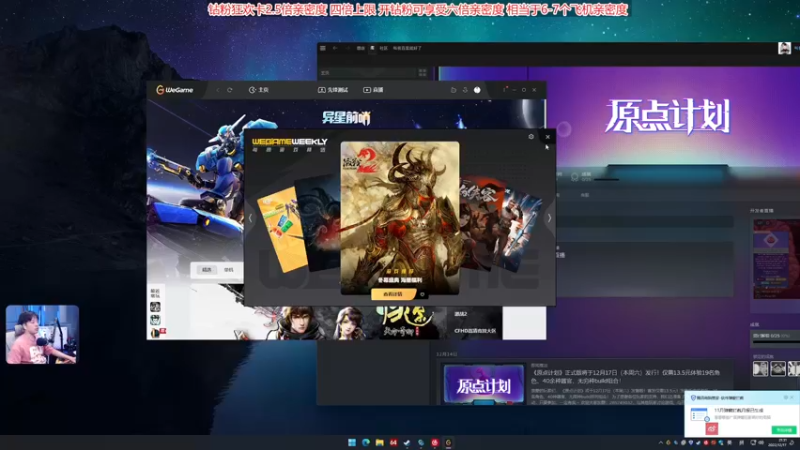The width and height of the screenshot is (800, 450).
Task: Open WeGame user avatar
Action: 477,90
